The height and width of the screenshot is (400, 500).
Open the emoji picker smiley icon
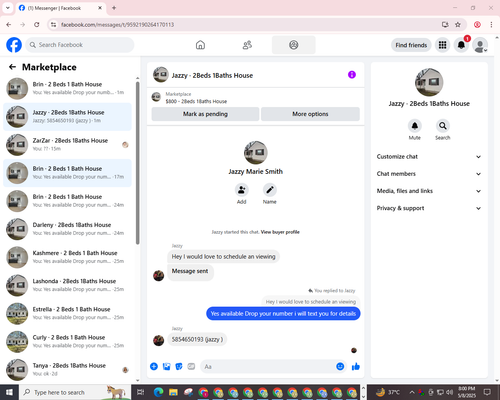point(340,367)
